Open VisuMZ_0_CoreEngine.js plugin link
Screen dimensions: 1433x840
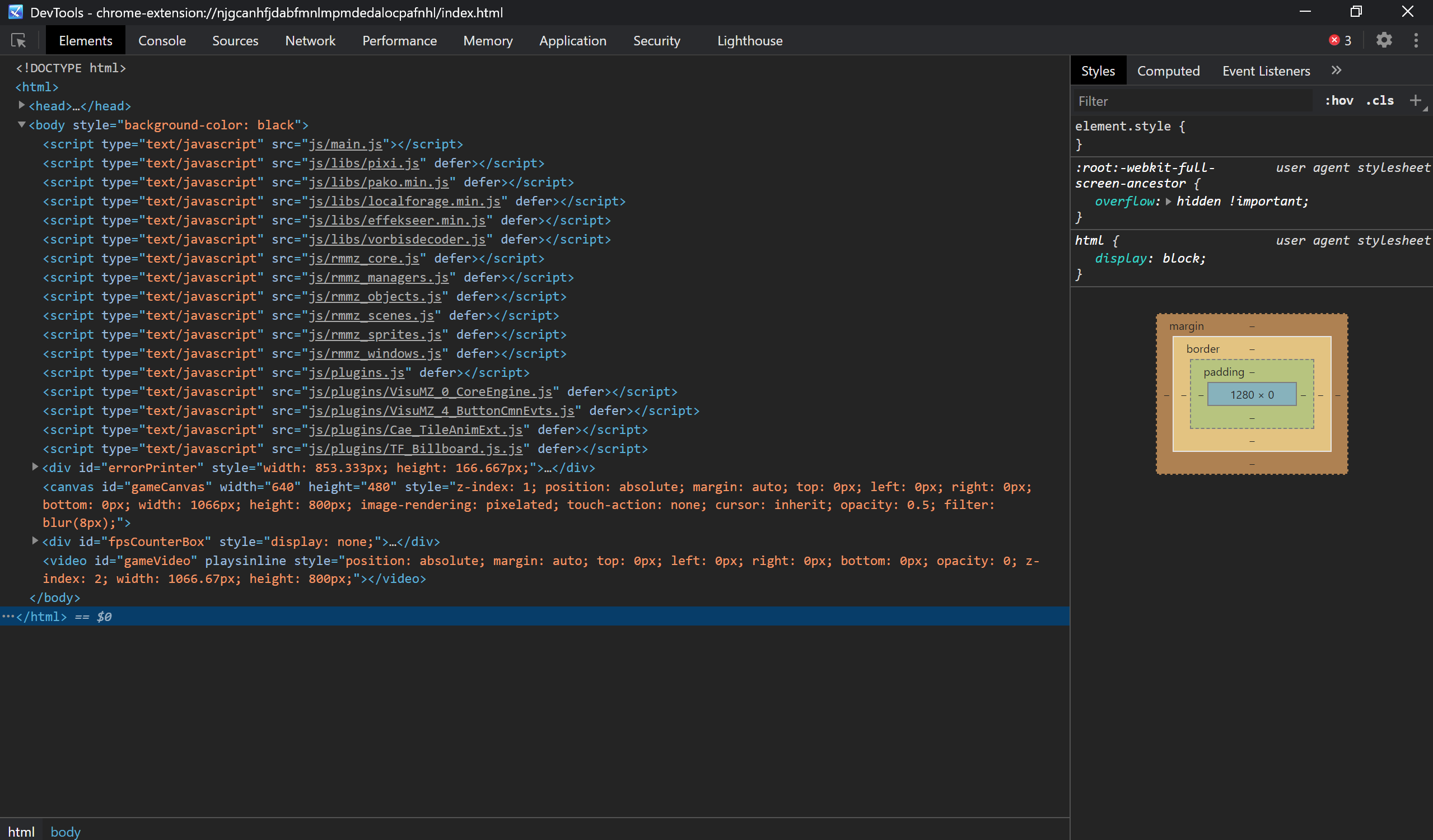tap(431, 392)
